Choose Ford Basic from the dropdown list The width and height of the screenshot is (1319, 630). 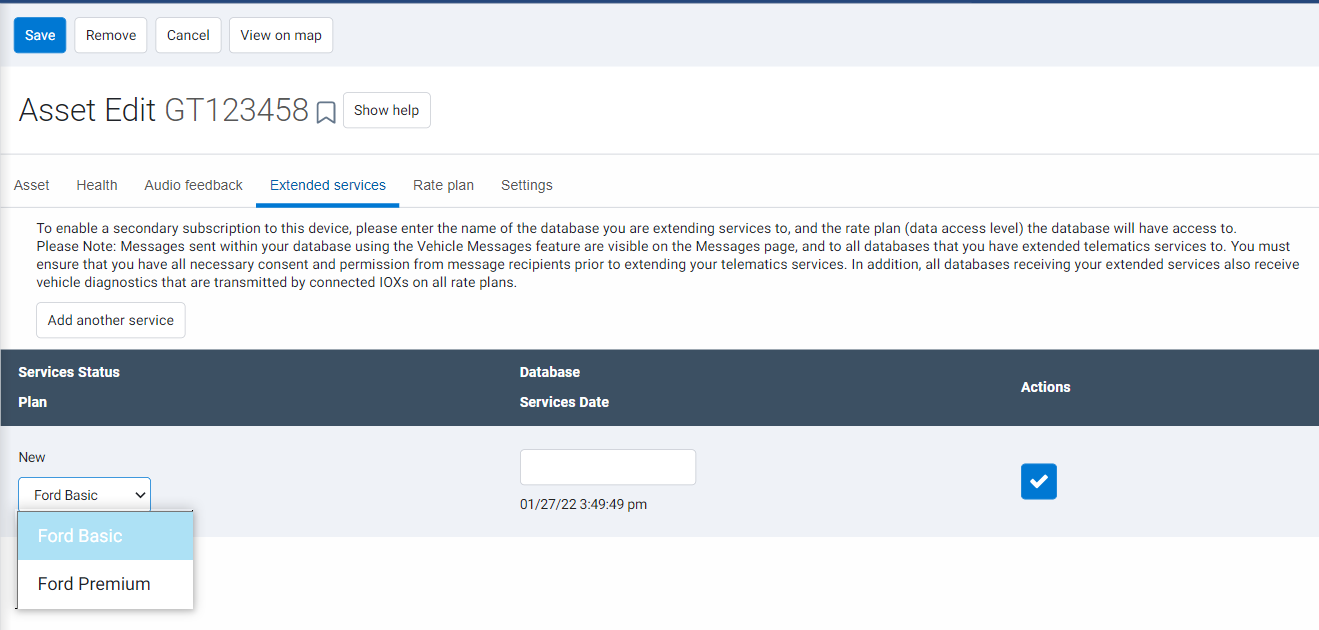point(105,536)
